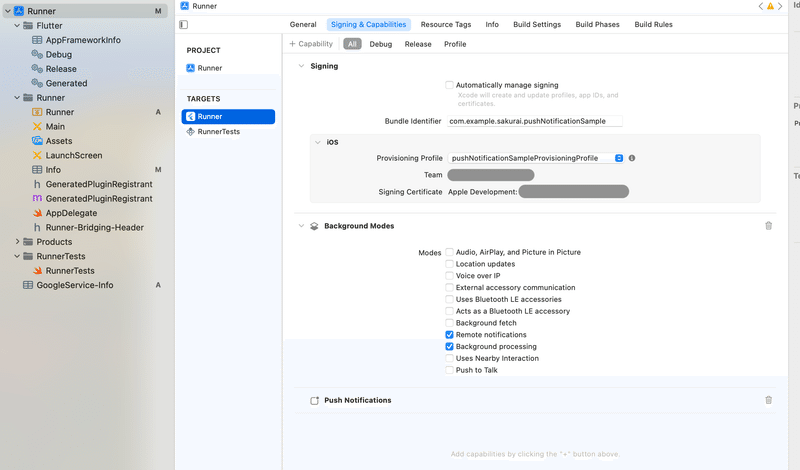Collapse the Flutter folder

(x=17, y=26)
